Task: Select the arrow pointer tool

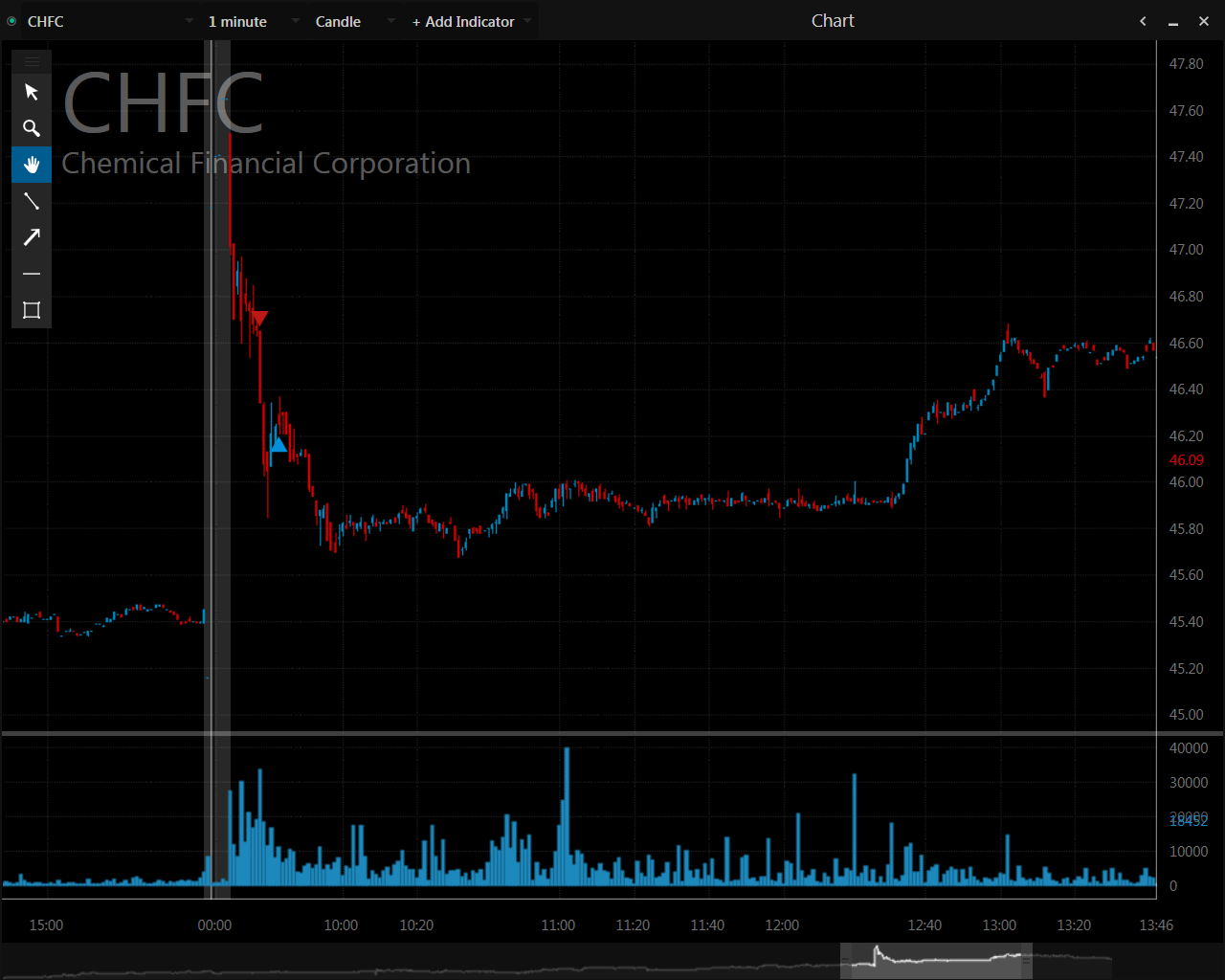Action: click(x=32, y=92)
